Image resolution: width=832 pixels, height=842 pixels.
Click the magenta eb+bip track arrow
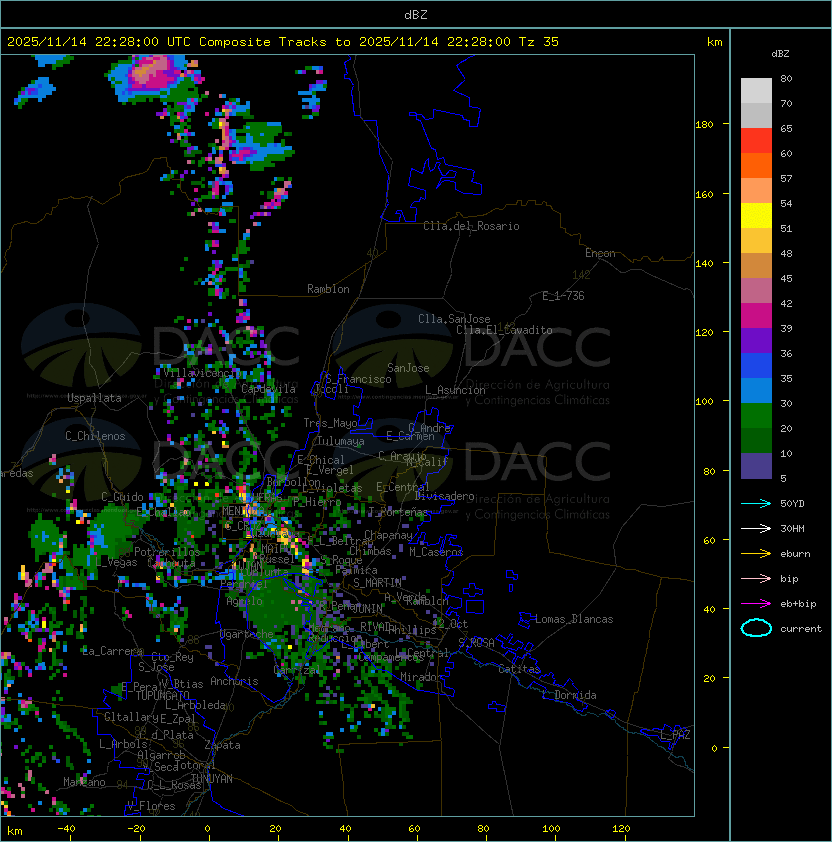pyautogui.click(x=756, y=604)
